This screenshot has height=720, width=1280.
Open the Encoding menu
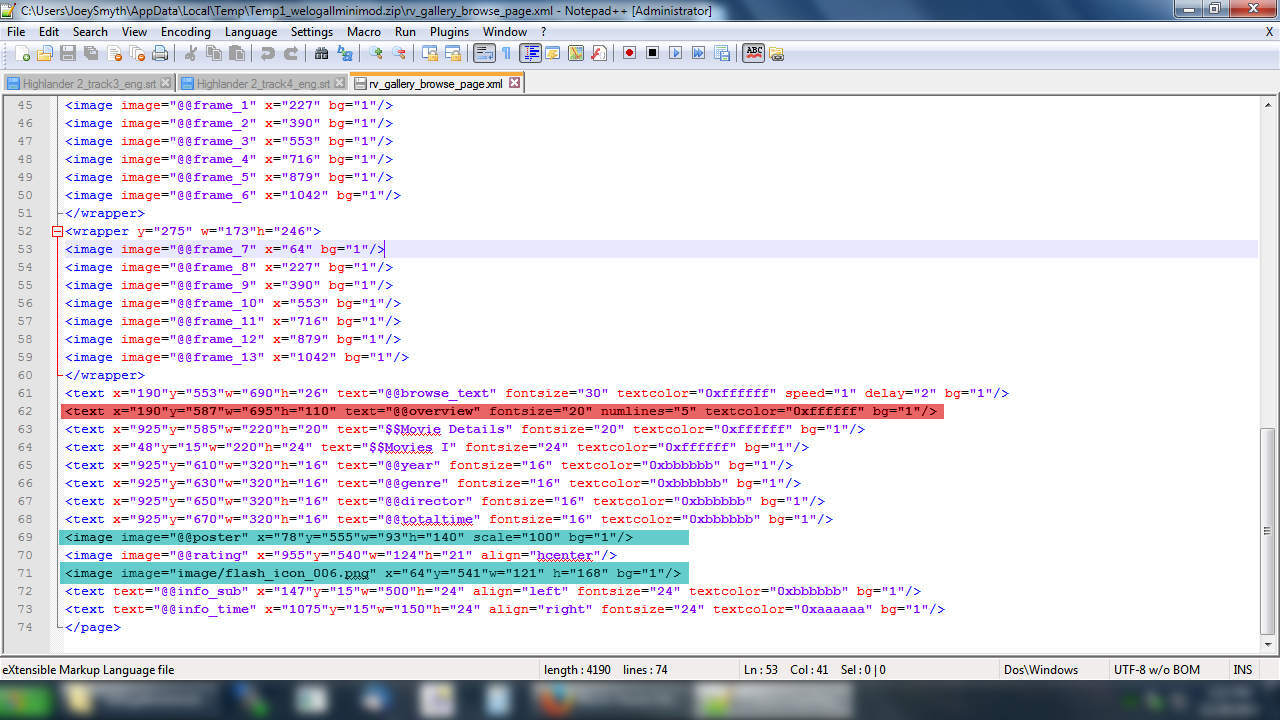point(185,32)
